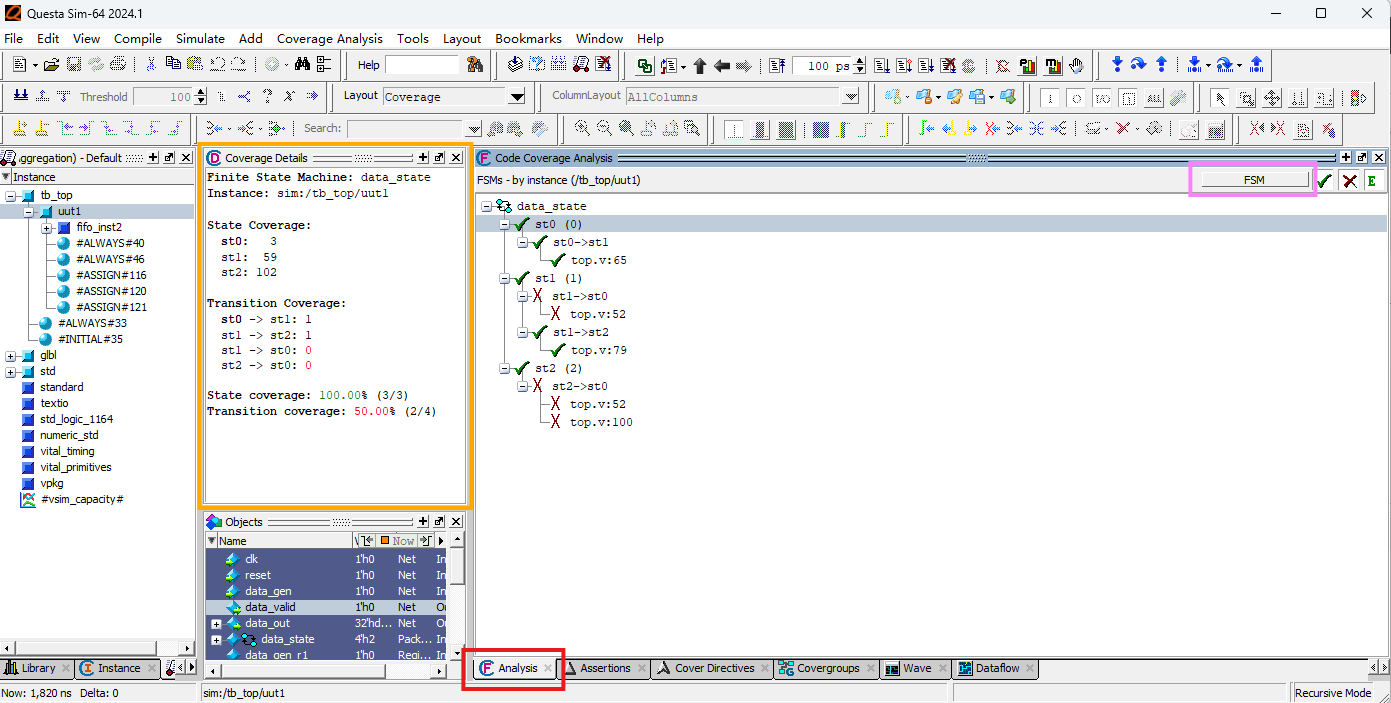The width and height of the screenshot is (1391, 703).
Task: Click the Find binoculars icon
Action: [302, 64]
